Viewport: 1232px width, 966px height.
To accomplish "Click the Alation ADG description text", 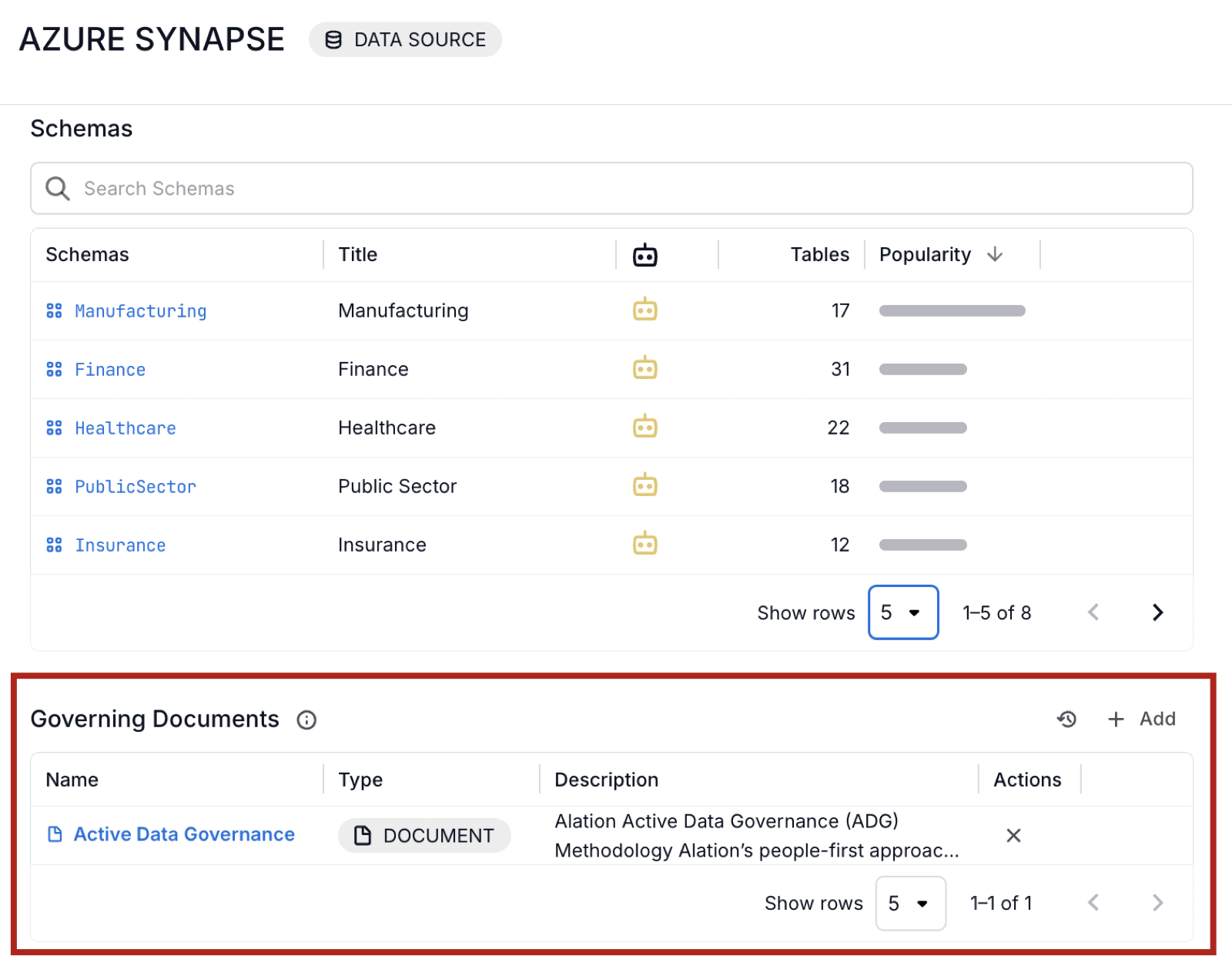I will [757, 835].
